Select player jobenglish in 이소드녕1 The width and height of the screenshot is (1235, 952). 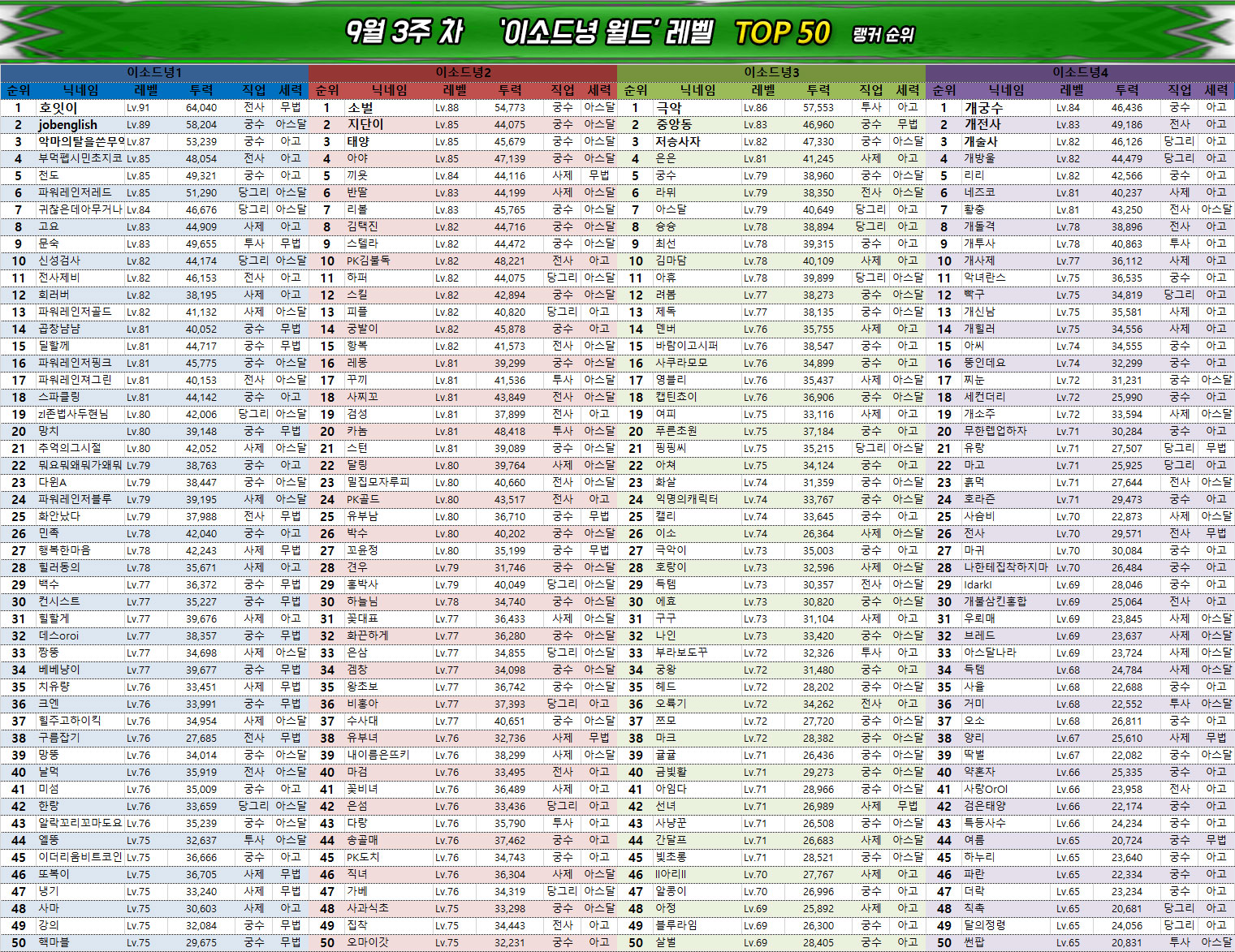(x=67, y=124)
